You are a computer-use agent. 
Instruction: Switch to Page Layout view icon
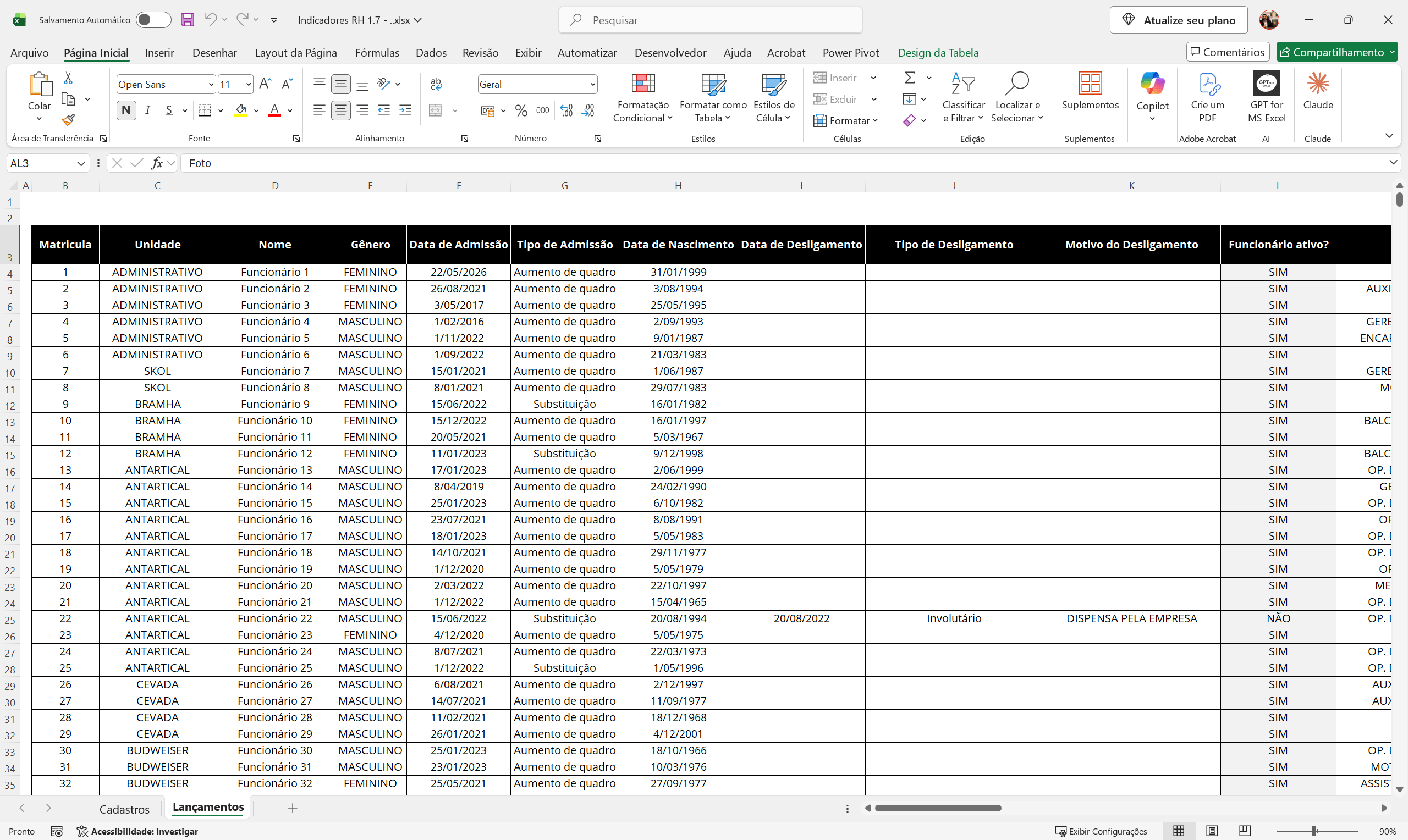click(1212, 830)
